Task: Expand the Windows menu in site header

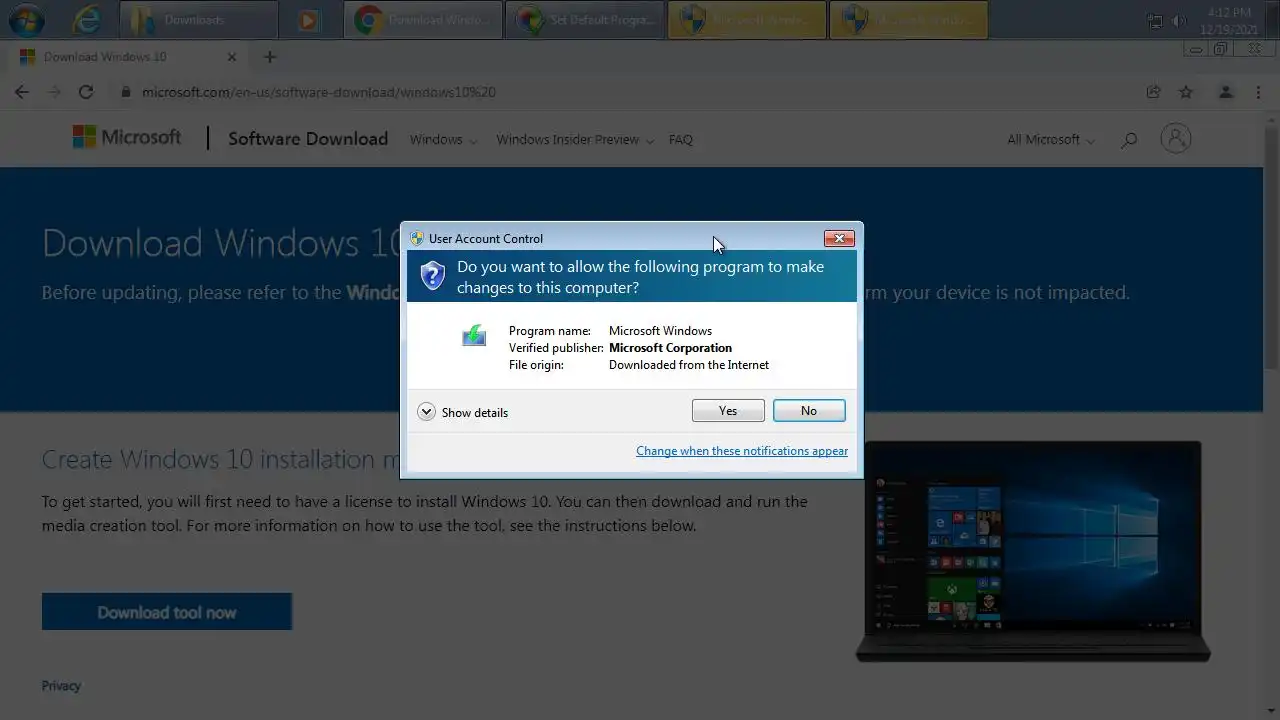Action: (x=443, y=140)
